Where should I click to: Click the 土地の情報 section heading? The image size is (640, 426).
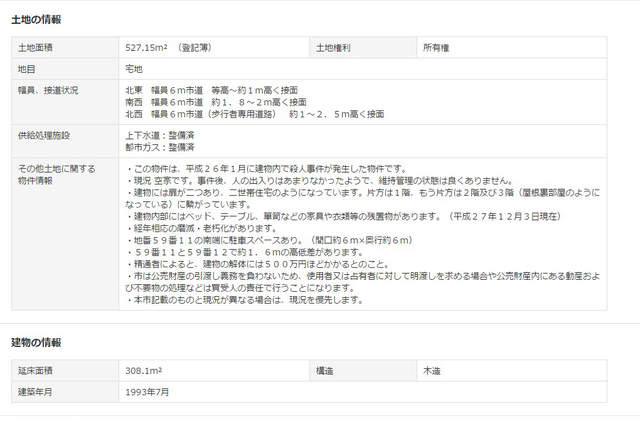tap(37, 19)
